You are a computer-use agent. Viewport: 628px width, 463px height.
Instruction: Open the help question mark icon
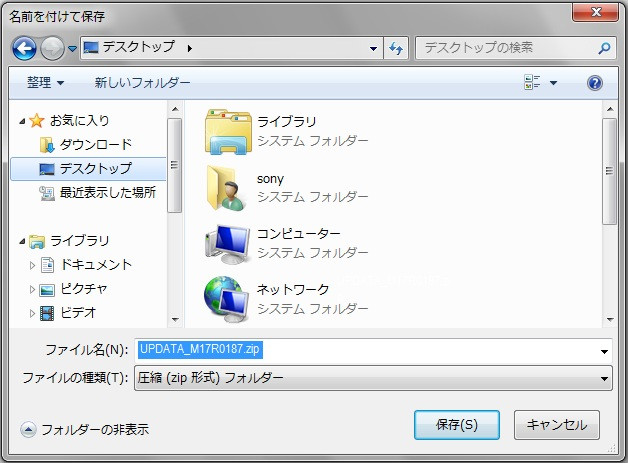pyautogui.click(x=594, y=82)
